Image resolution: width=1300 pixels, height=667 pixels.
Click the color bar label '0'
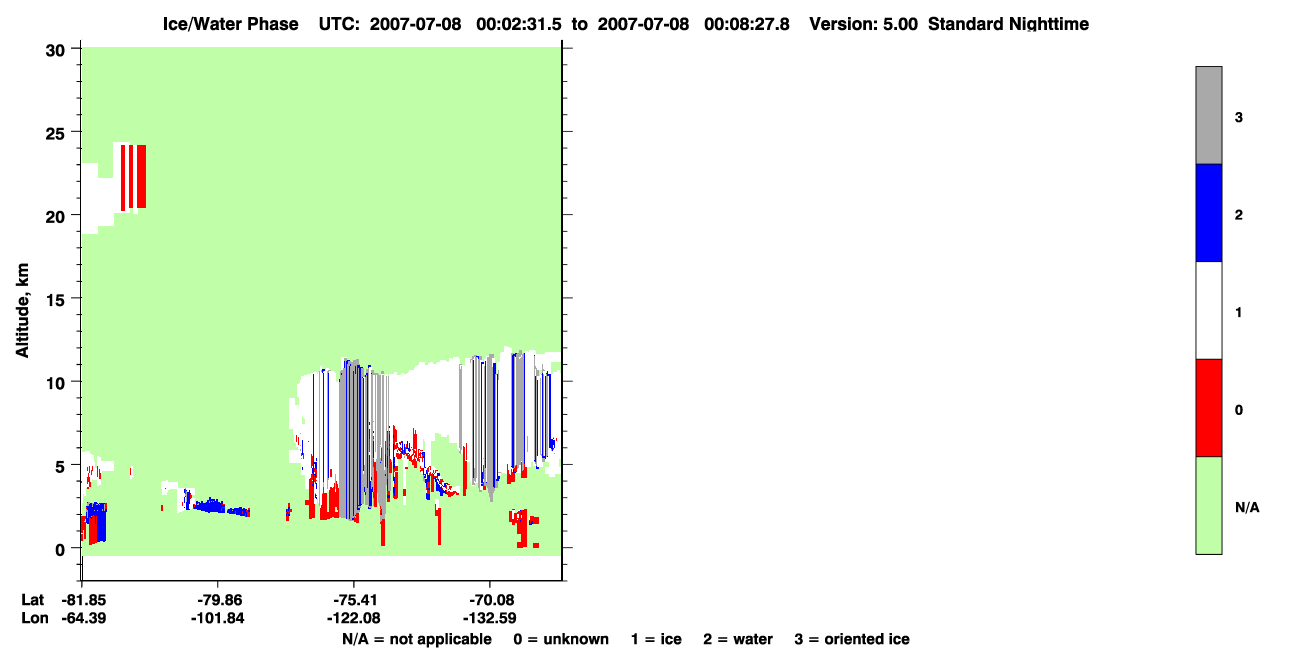[x=1239, y=410]
